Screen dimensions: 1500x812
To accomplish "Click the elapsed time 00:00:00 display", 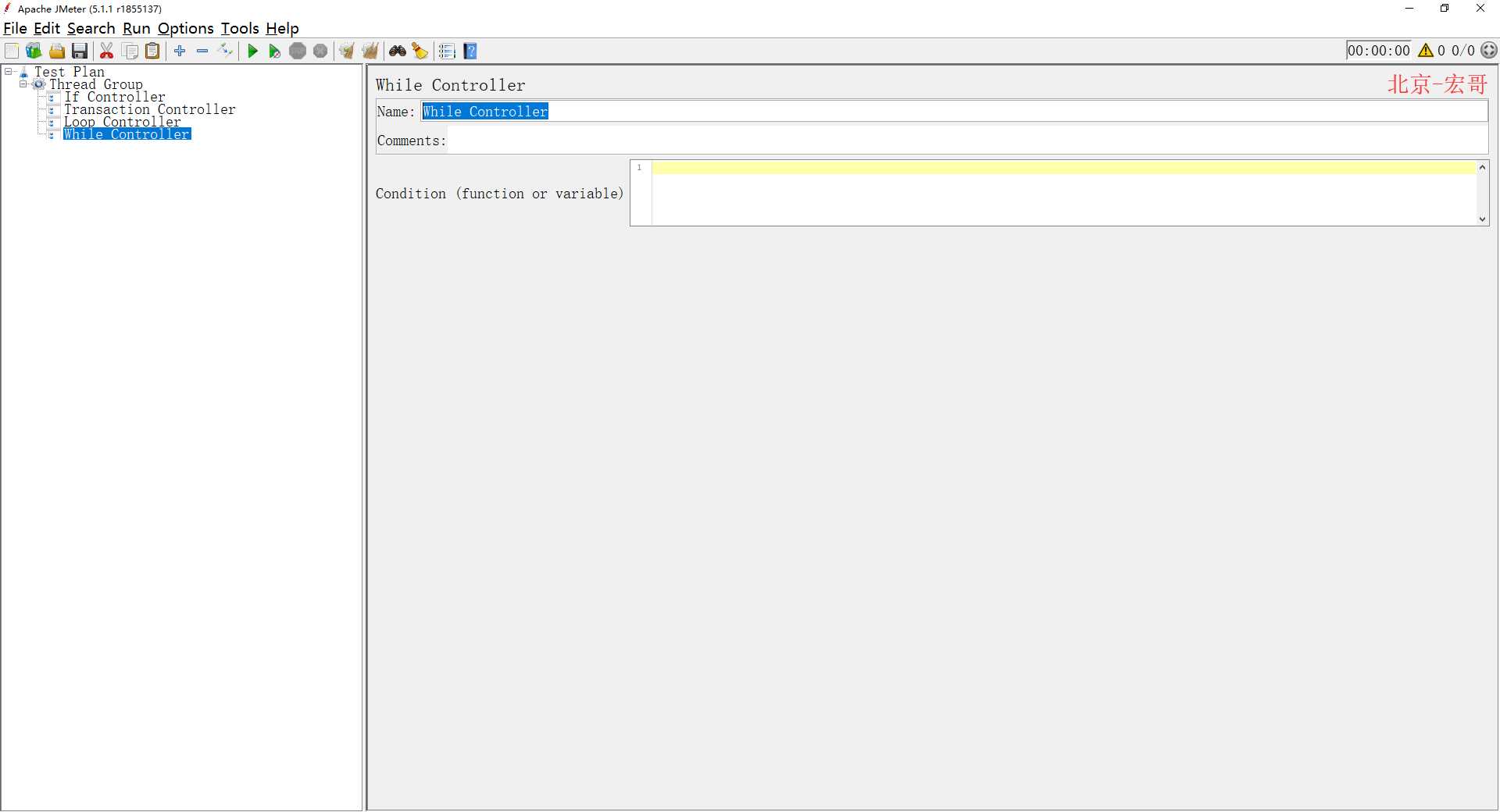I will tap(1379, 51).
